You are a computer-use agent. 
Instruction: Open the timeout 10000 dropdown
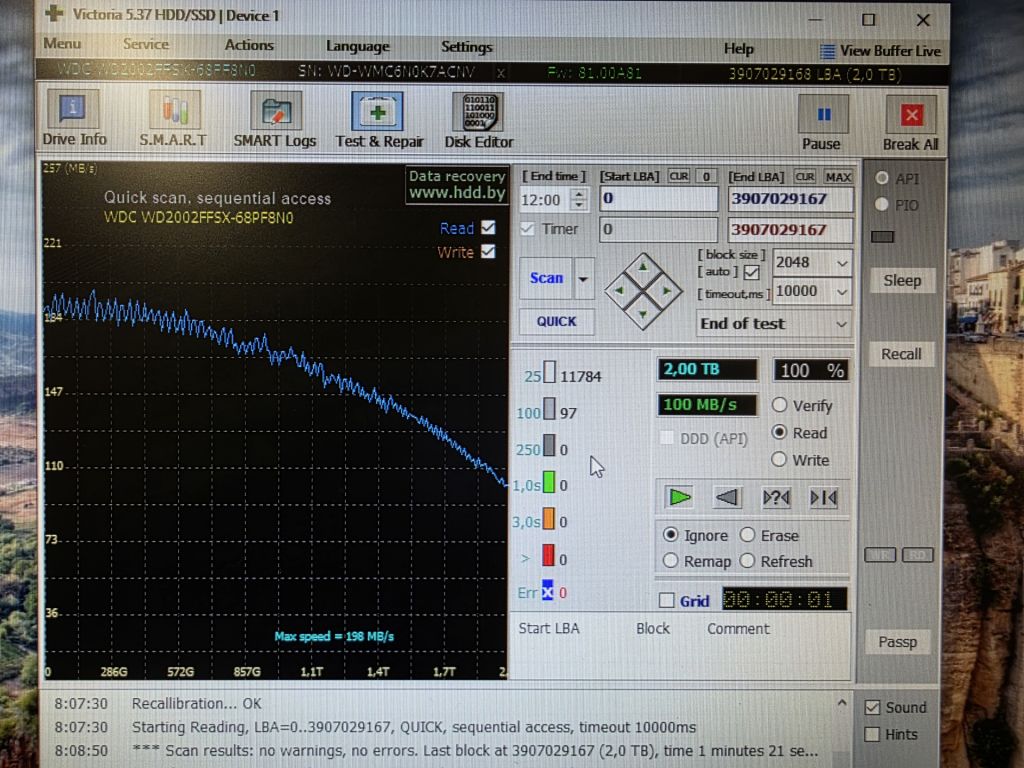842,292
